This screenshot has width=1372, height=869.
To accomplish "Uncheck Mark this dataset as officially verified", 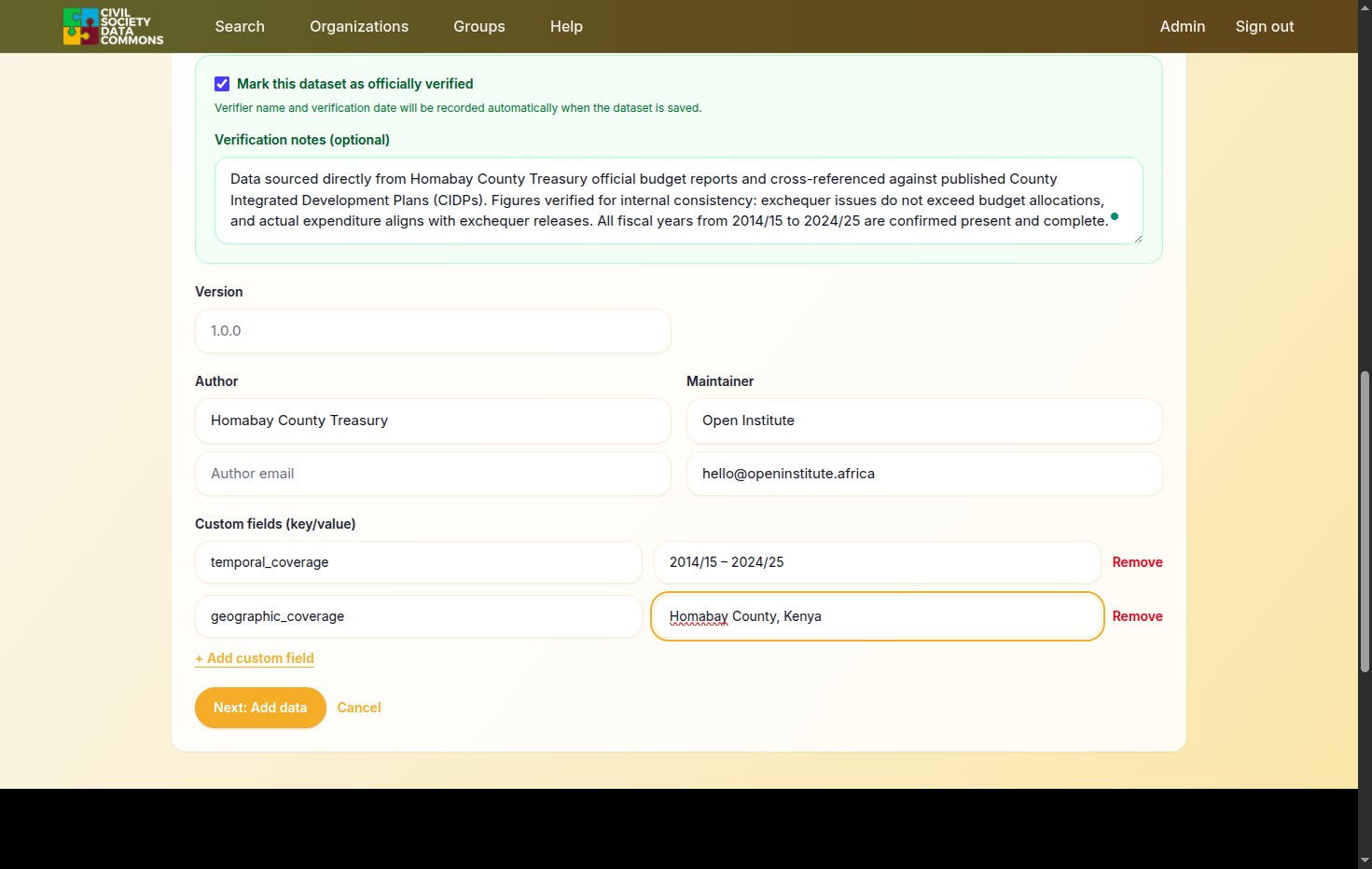I will click(x=222, y=84).
